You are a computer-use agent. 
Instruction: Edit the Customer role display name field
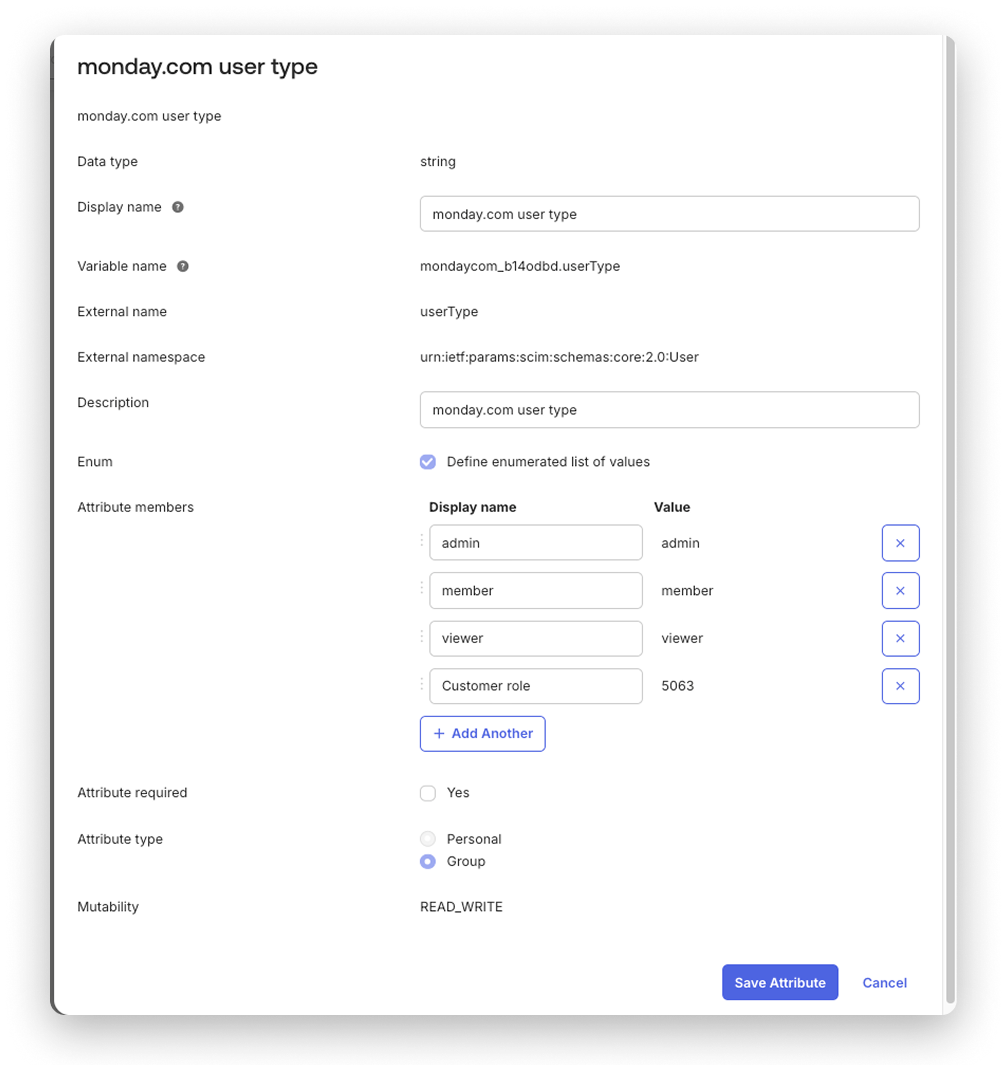point(536,686)
